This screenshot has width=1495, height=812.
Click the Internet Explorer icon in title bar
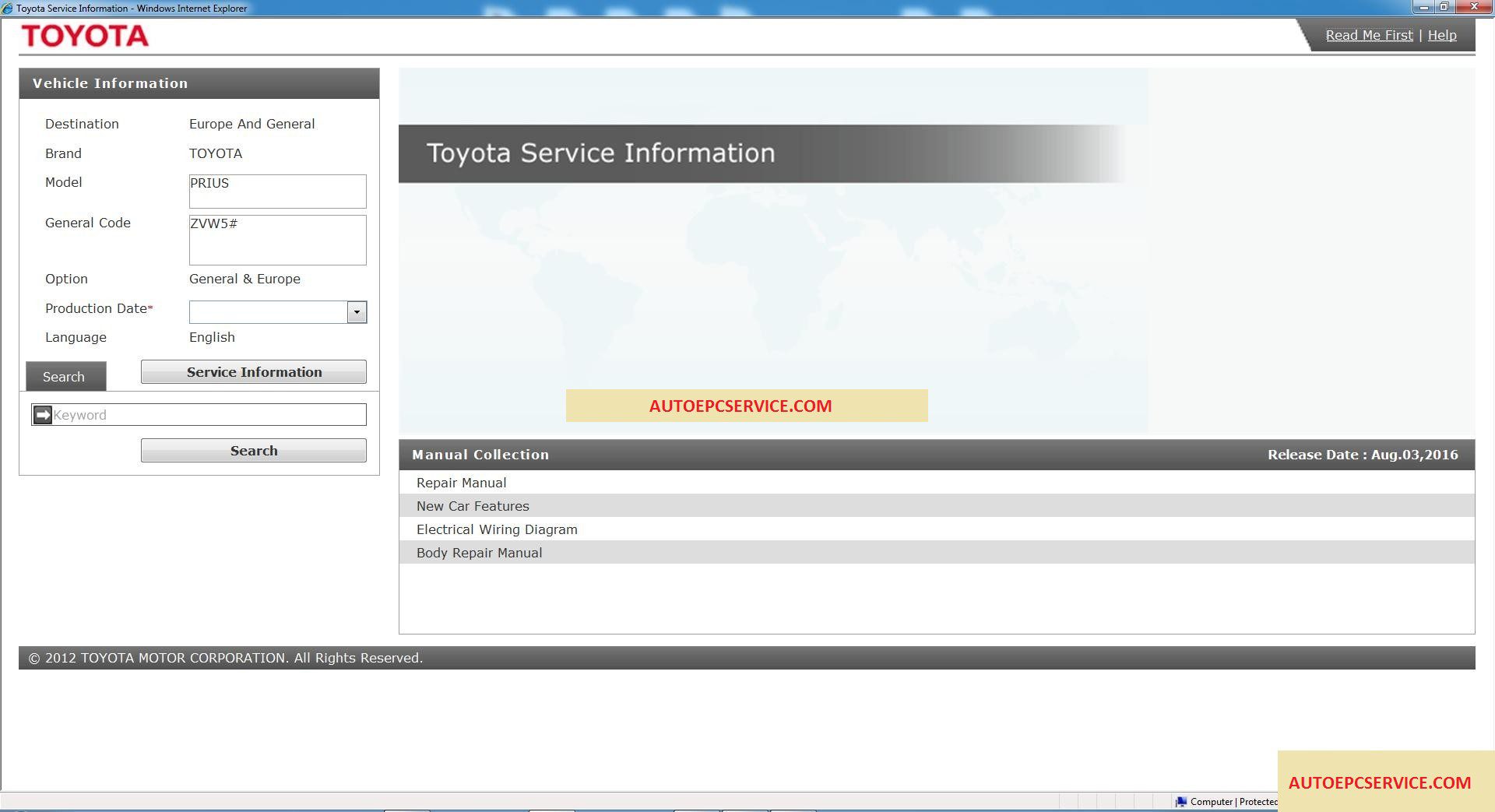pos(8,9)
